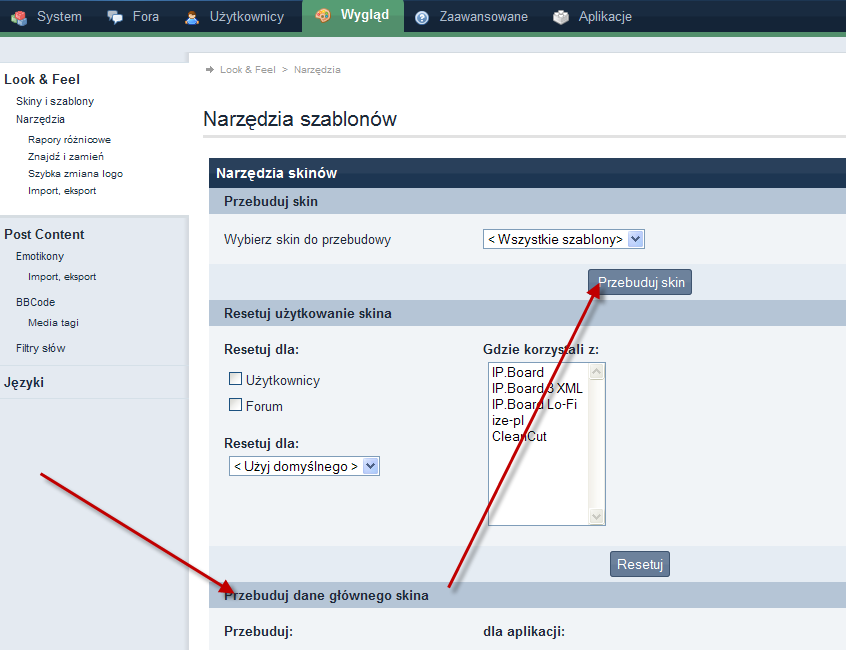Screen dimensions: 846x650
Task: Expand the Języki sidebar section
Action: [24, 382]
